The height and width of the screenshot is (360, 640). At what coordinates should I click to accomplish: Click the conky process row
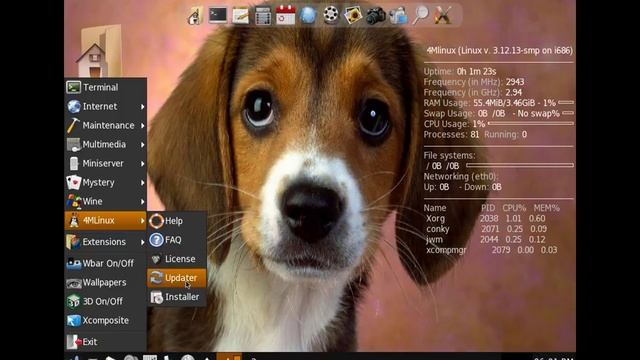click(487, 229)
